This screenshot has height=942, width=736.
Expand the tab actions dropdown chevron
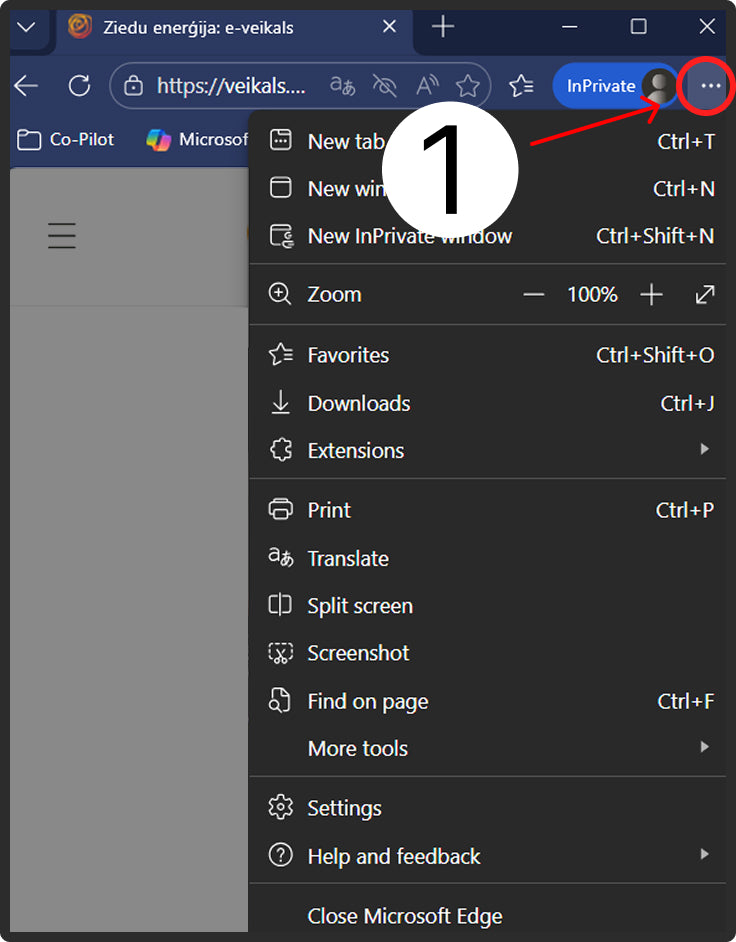27,27
